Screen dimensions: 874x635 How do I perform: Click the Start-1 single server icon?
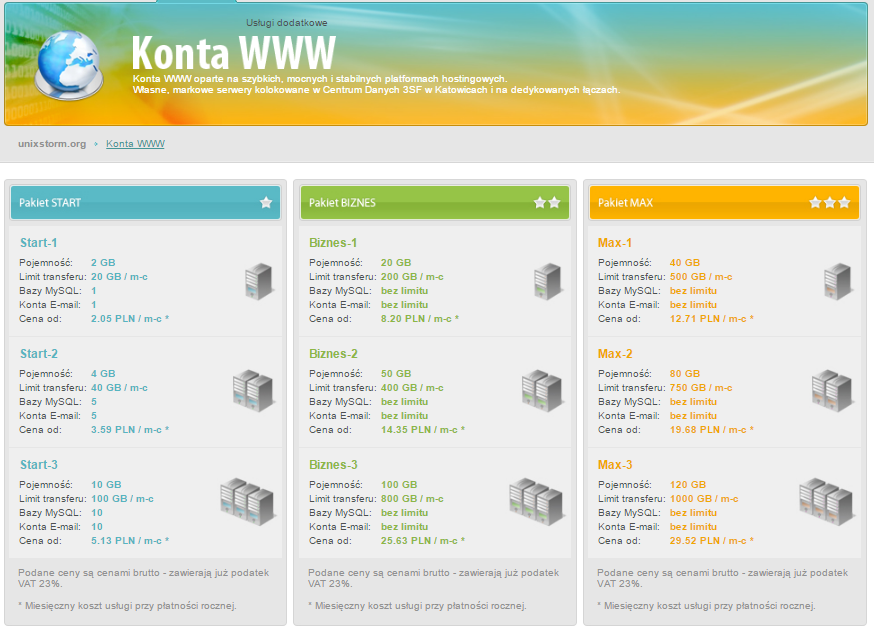[x=258, y=280]
